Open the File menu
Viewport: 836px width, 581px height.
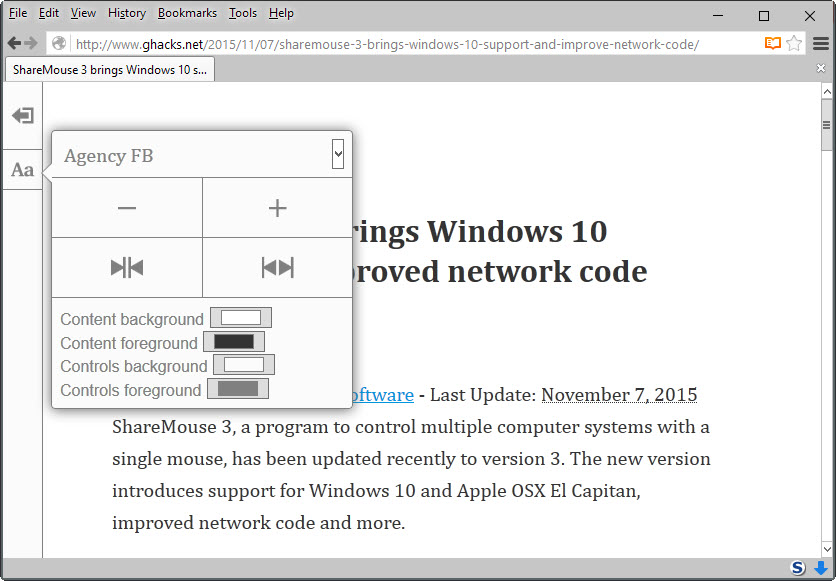pyautogui.click(x=18, y=13)
